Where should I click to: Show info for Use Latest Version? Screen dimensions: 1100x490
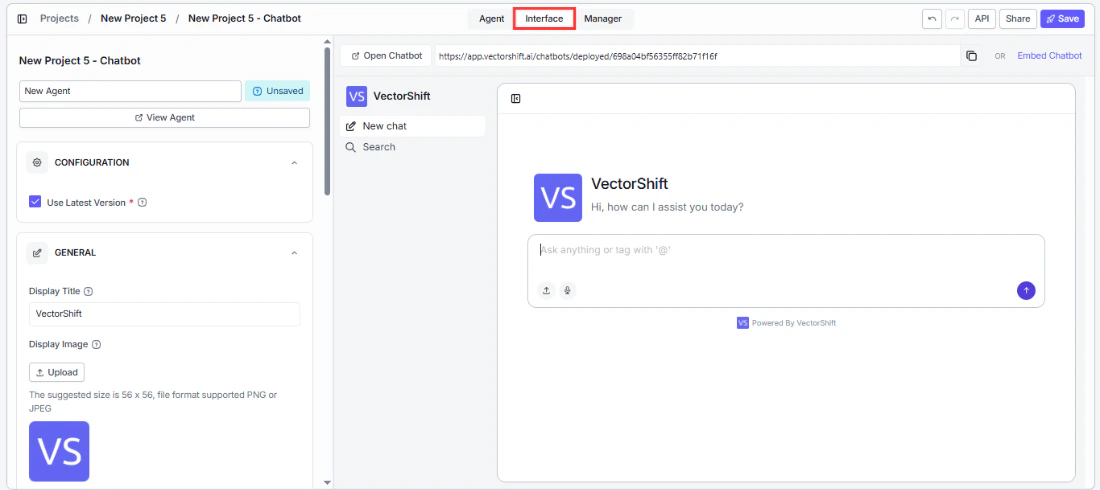point(142,203)
